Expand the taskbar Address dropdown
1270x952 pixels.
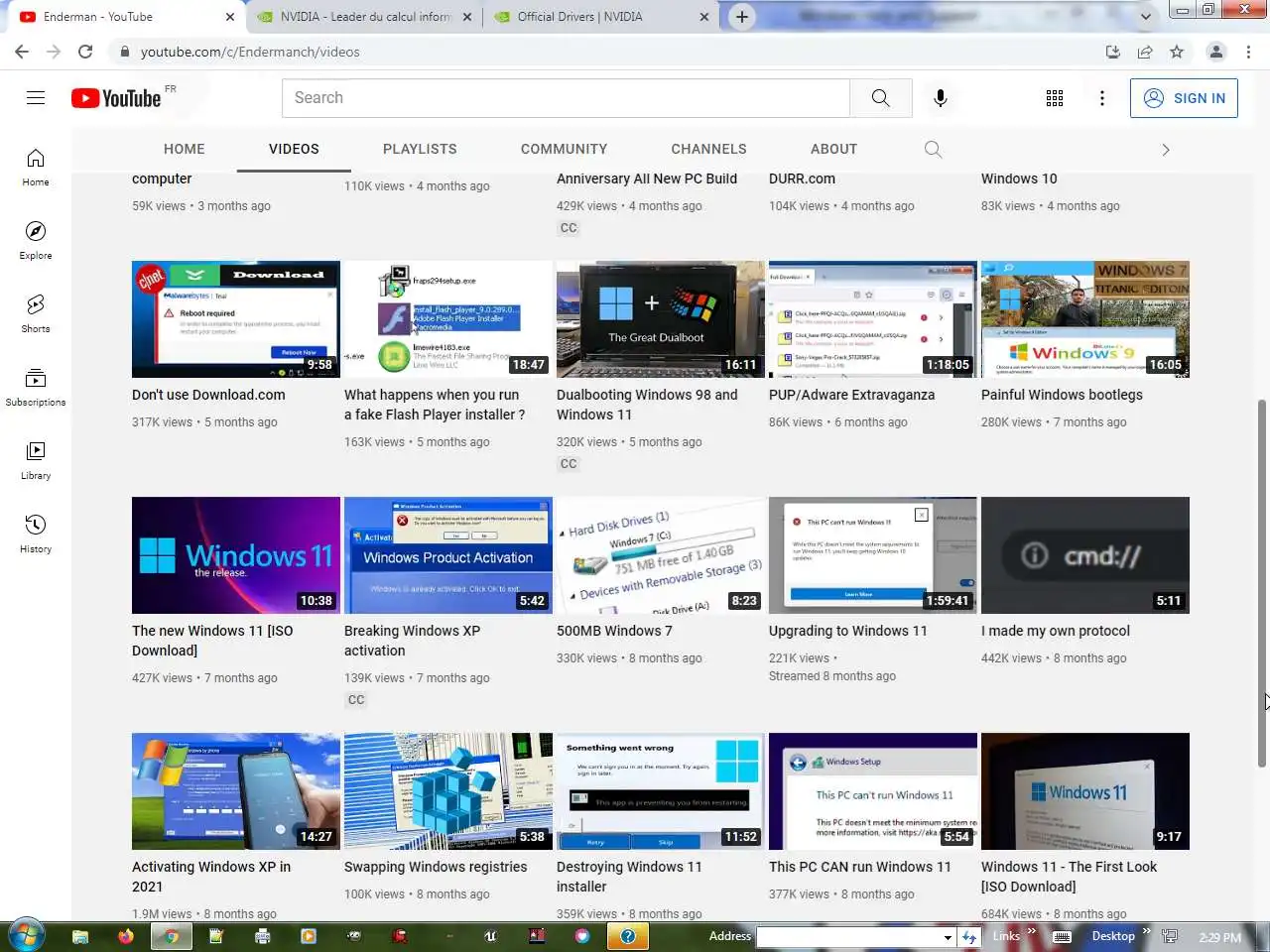pyautogui.click(x=948, y=937)
